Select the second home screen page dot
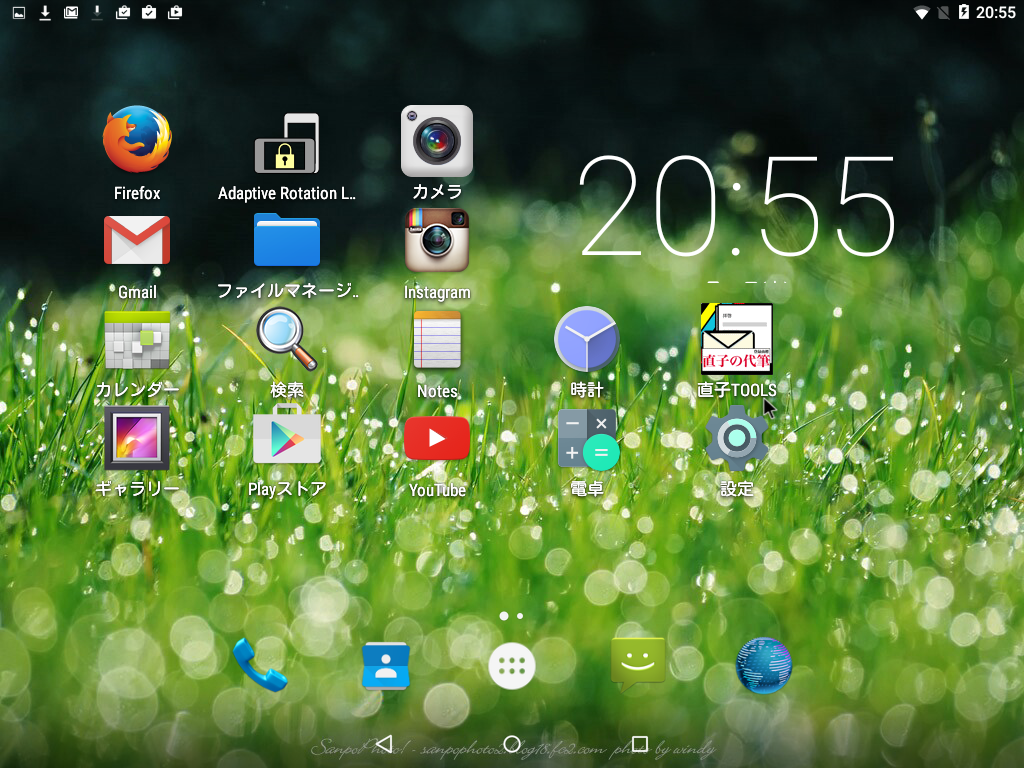 (520, 616)
